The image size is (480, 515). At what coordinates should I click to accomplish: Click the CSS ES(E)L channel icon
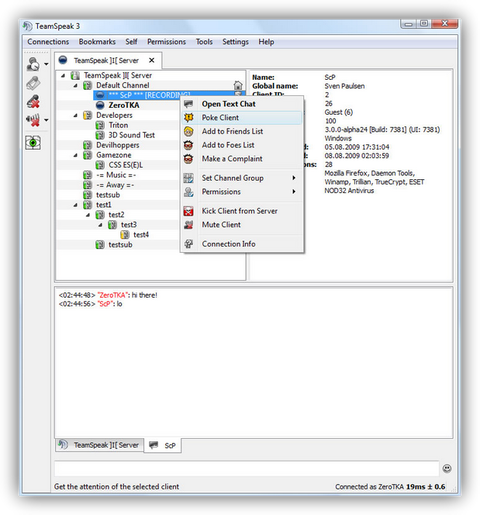(x=100, y=165)
